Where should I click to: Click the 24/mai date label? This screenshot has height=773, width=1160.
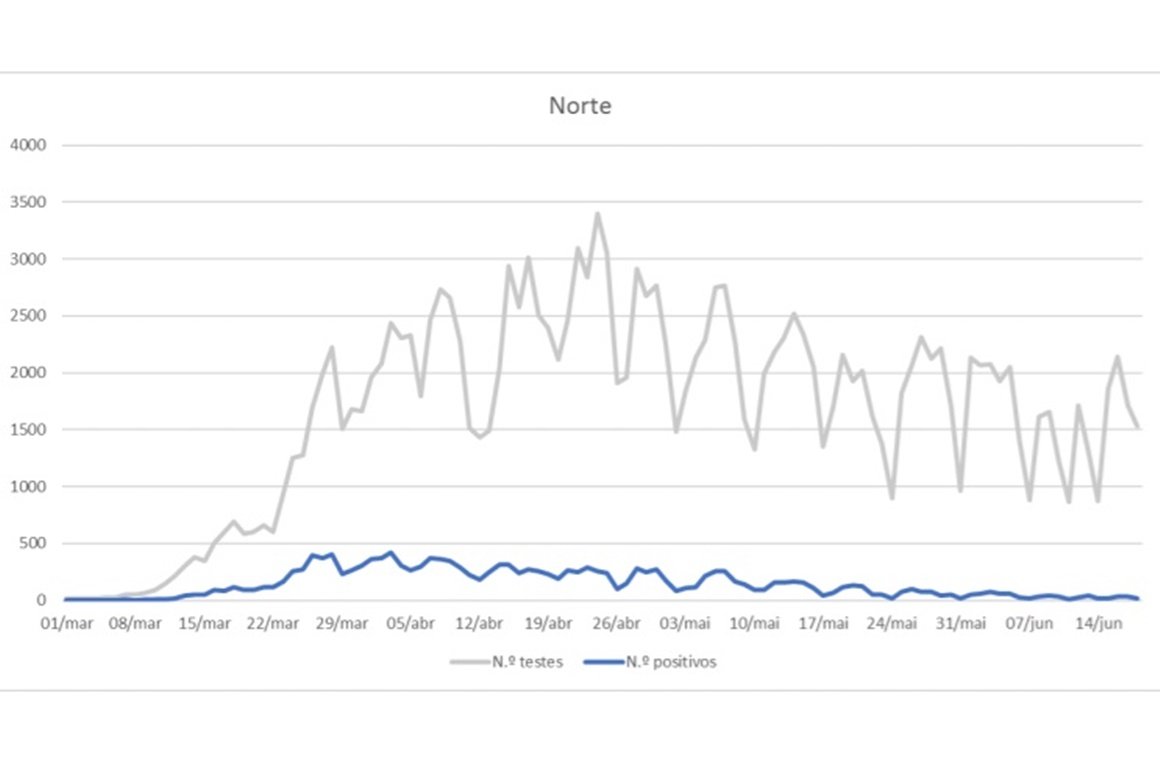[891, 624]
